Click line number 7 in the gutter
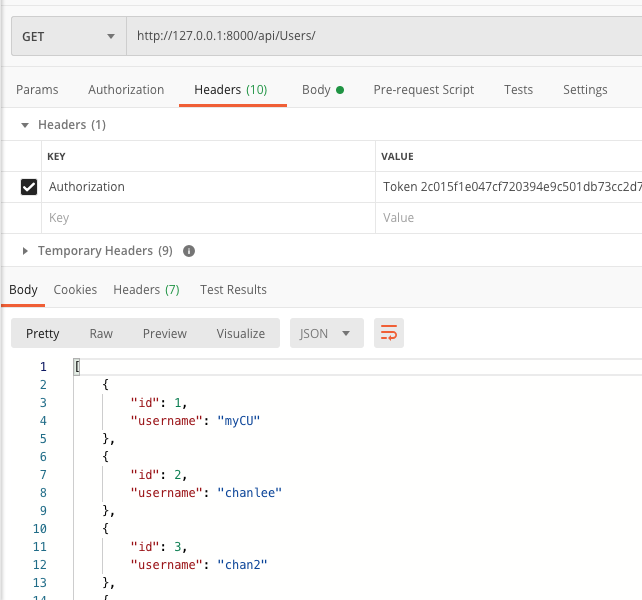 (43, 475)
